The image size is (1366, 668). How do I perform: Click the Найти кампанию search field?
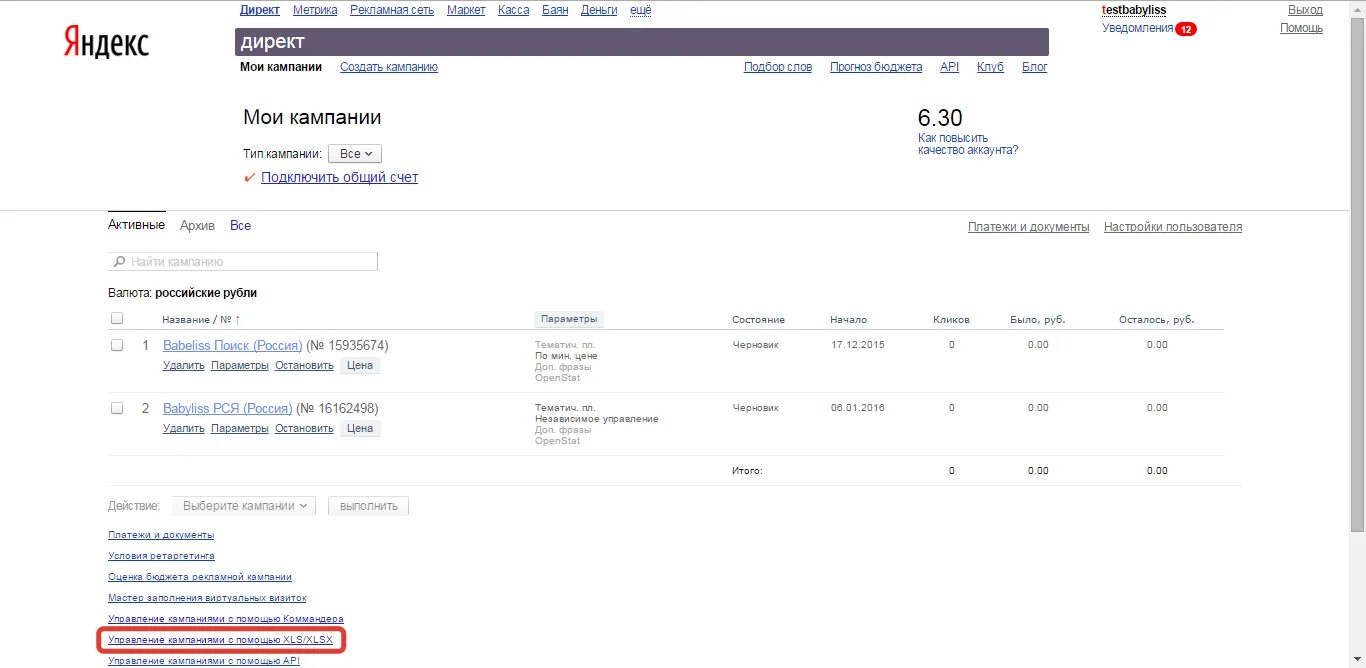tap(243, 261)
